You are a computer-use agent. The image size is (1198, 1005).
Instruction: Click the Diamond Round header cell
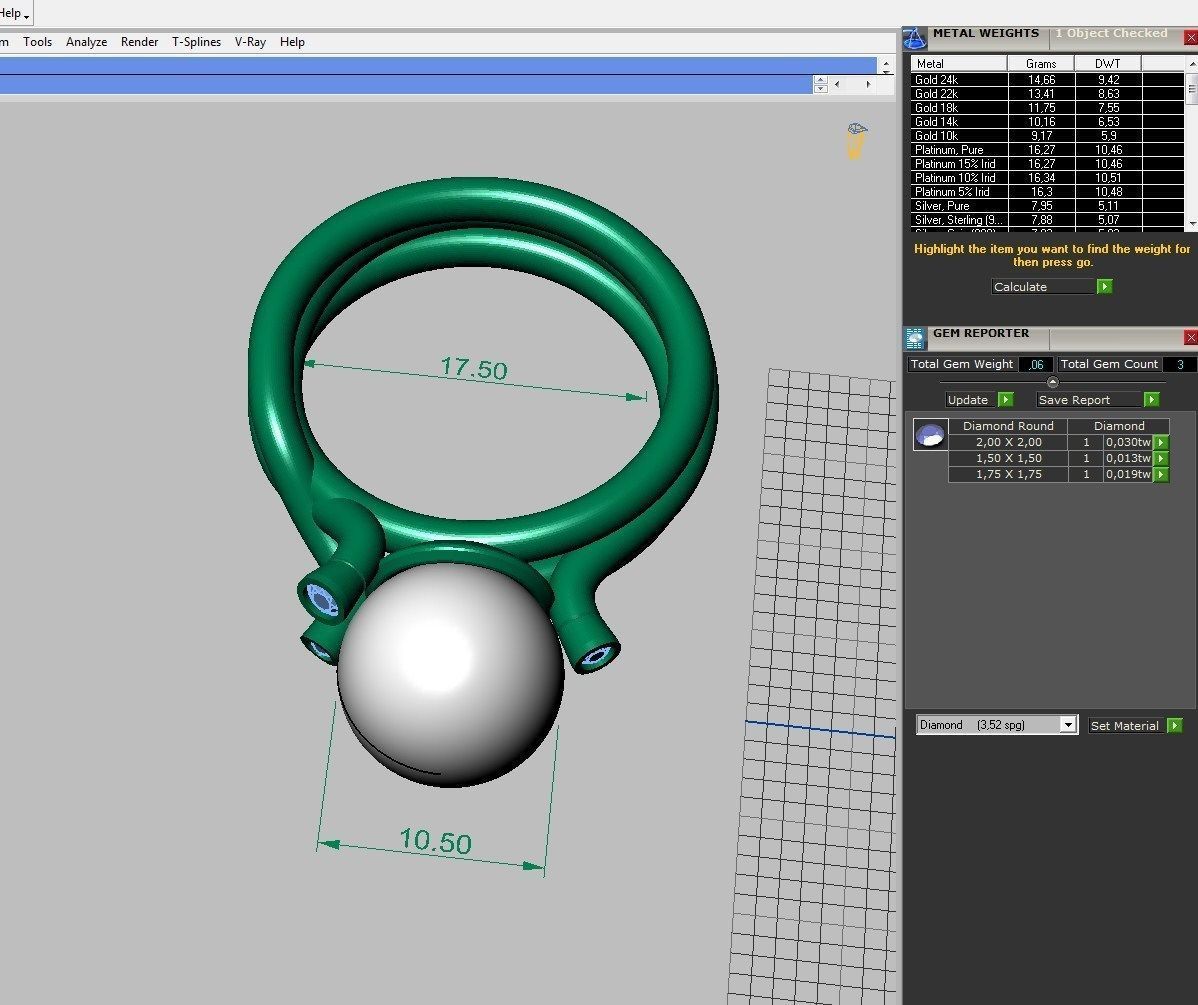click(x=1009, y=426)
